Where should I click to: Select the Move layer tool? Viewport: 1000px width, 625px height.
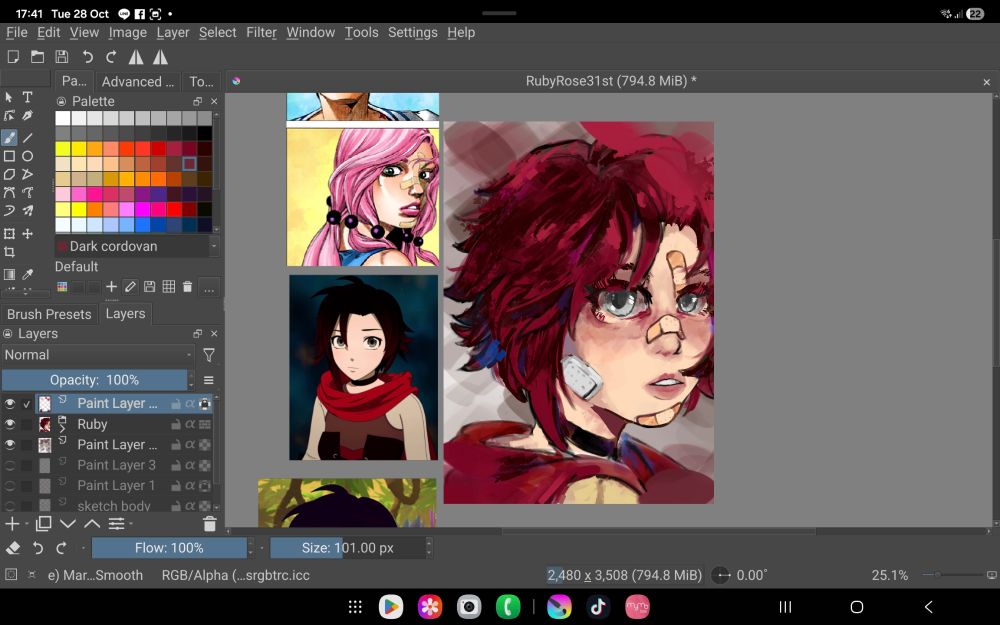[28, 233]
